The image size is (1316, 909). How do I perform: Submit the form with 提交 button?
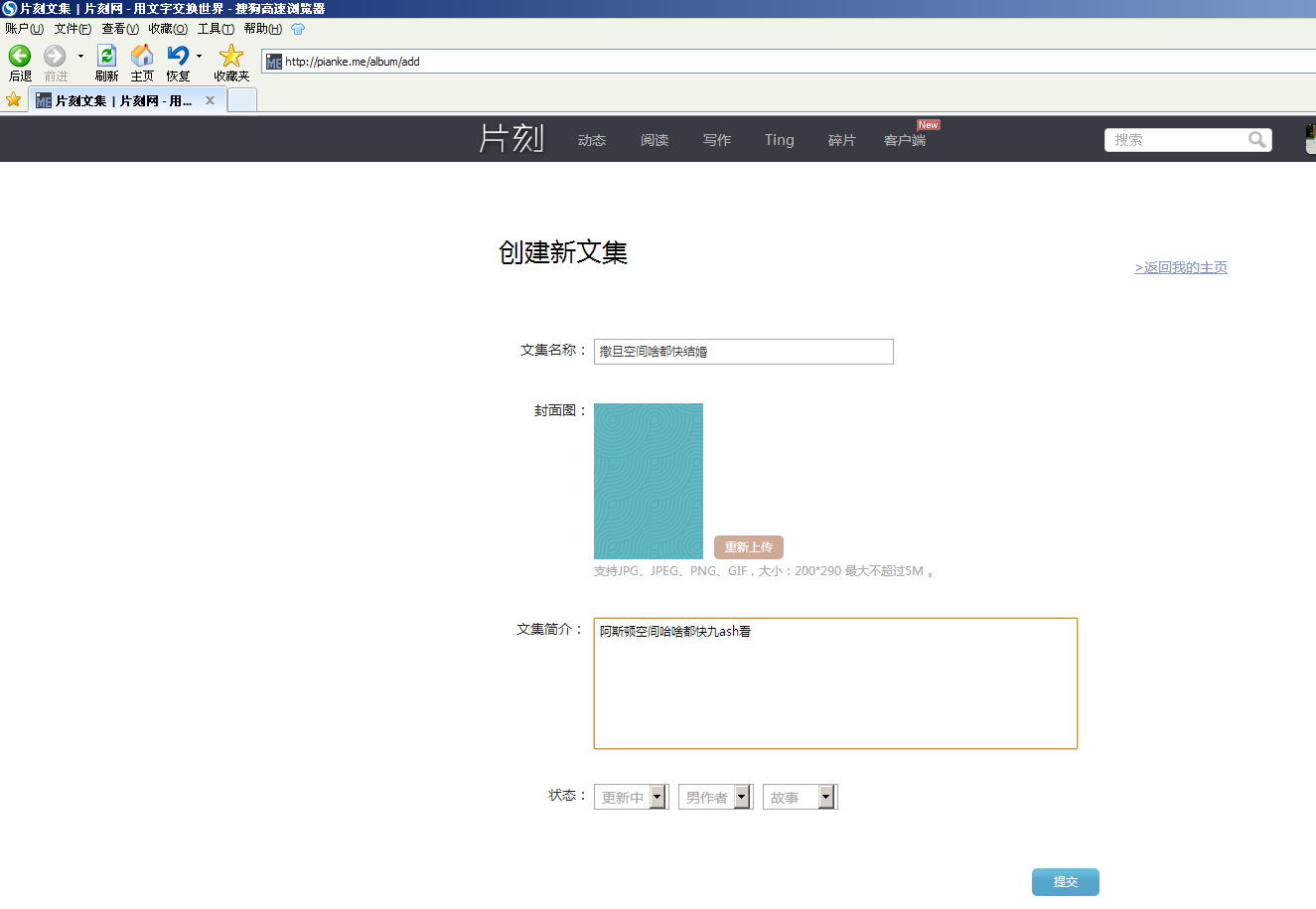pyautogui.click(x=1066, y=882)
